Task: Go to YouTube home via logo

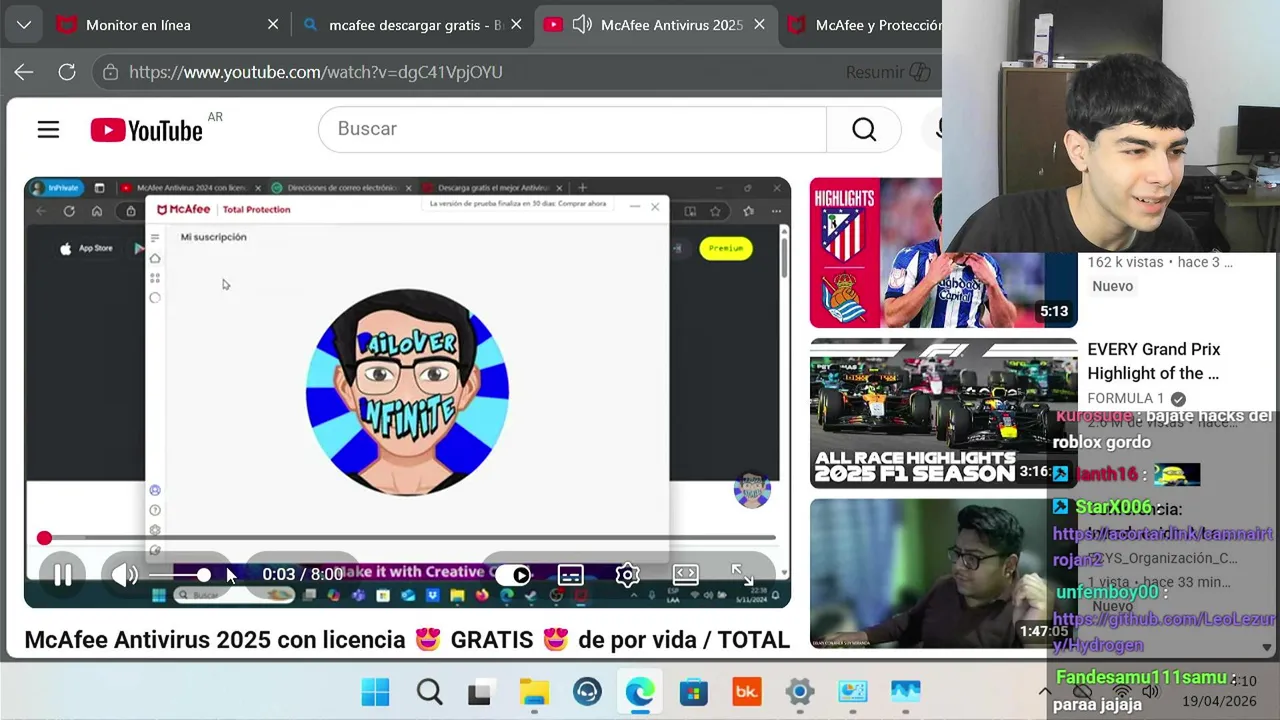Action: click(x=146, y=130)
